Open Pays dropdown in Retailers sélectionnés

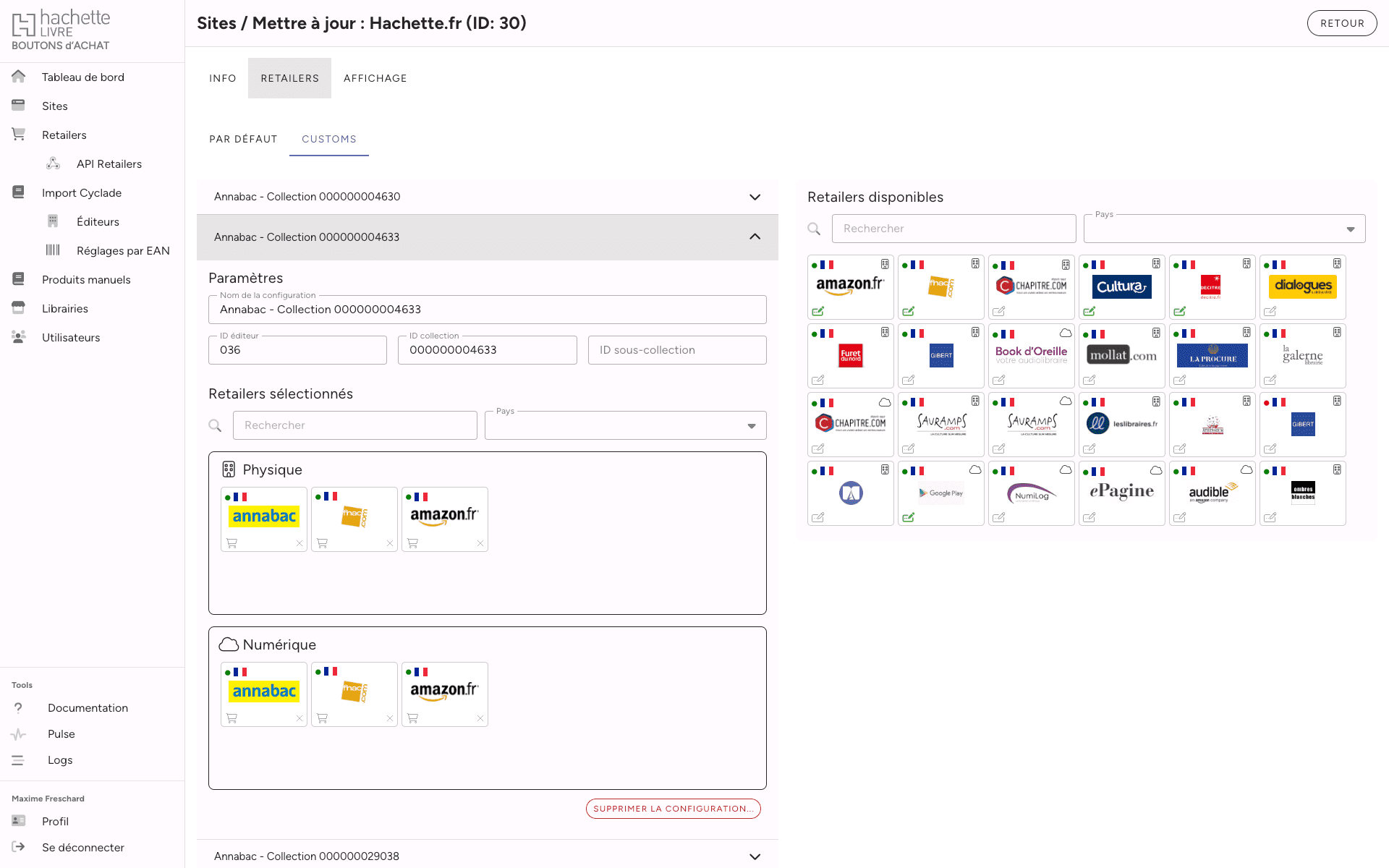tap(625, 425)
